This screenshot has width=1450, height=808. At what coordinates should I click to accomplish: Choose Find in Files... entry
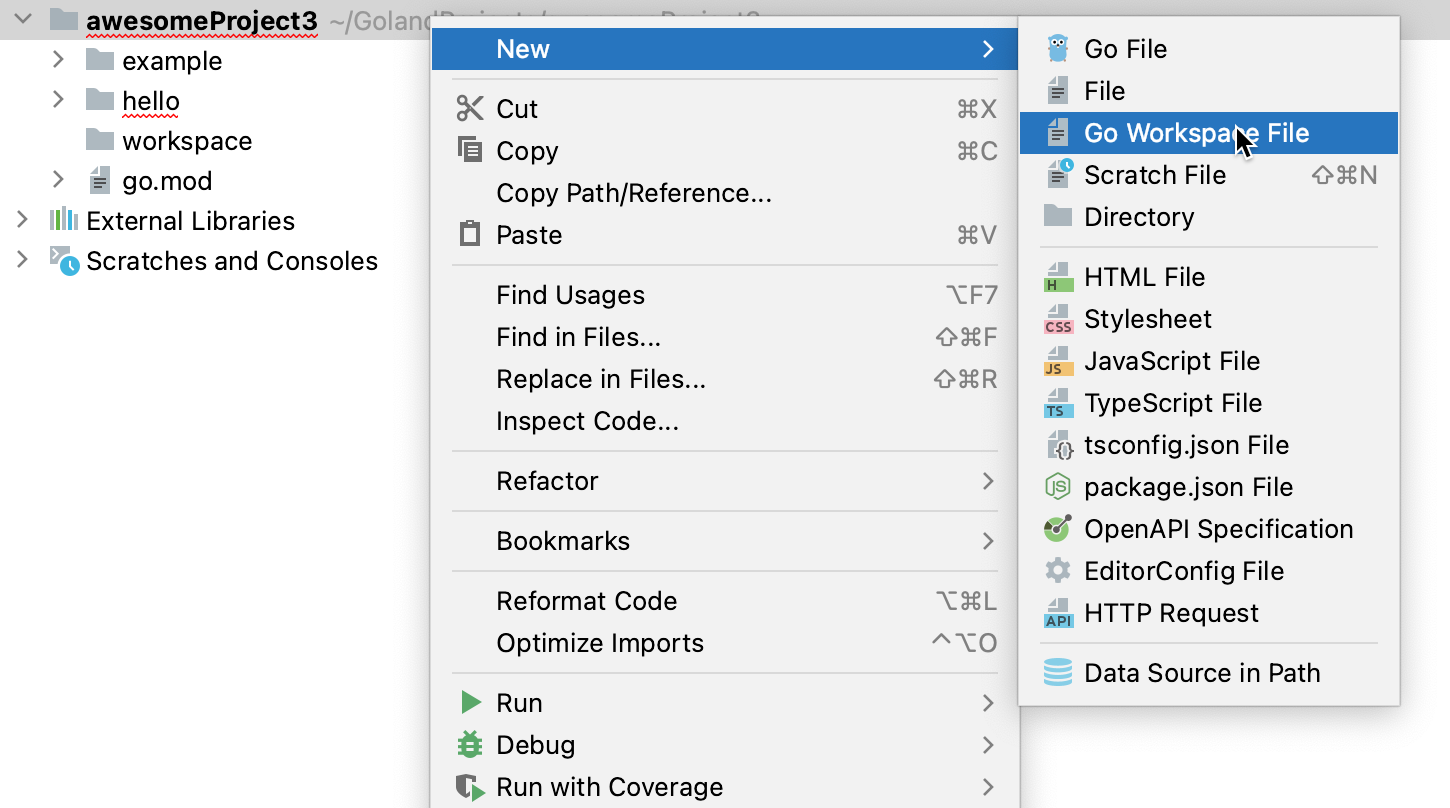[725, 337]
